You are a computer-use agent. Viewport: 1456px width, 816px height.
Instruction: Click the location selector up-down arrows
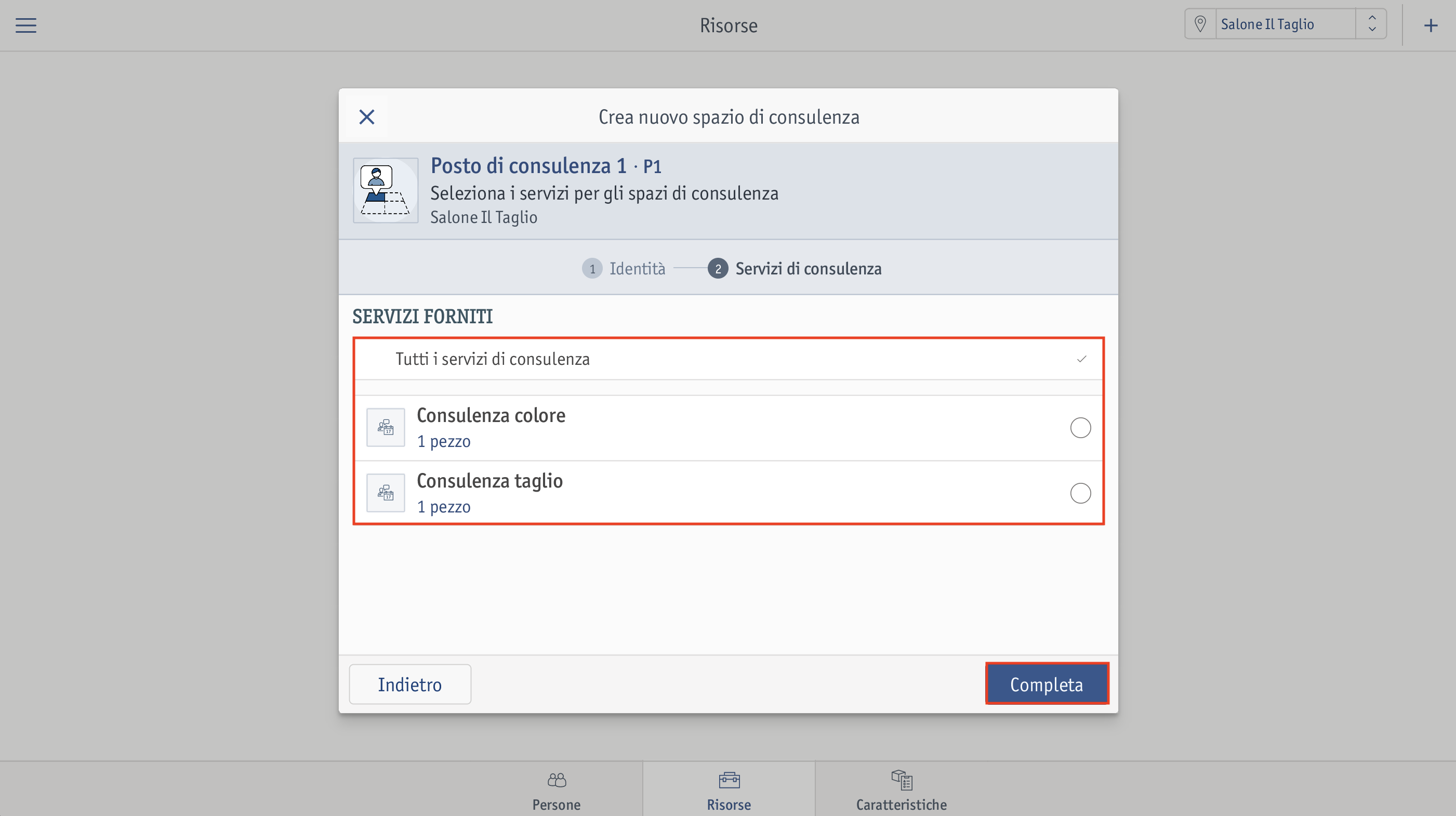(1372, 24)
